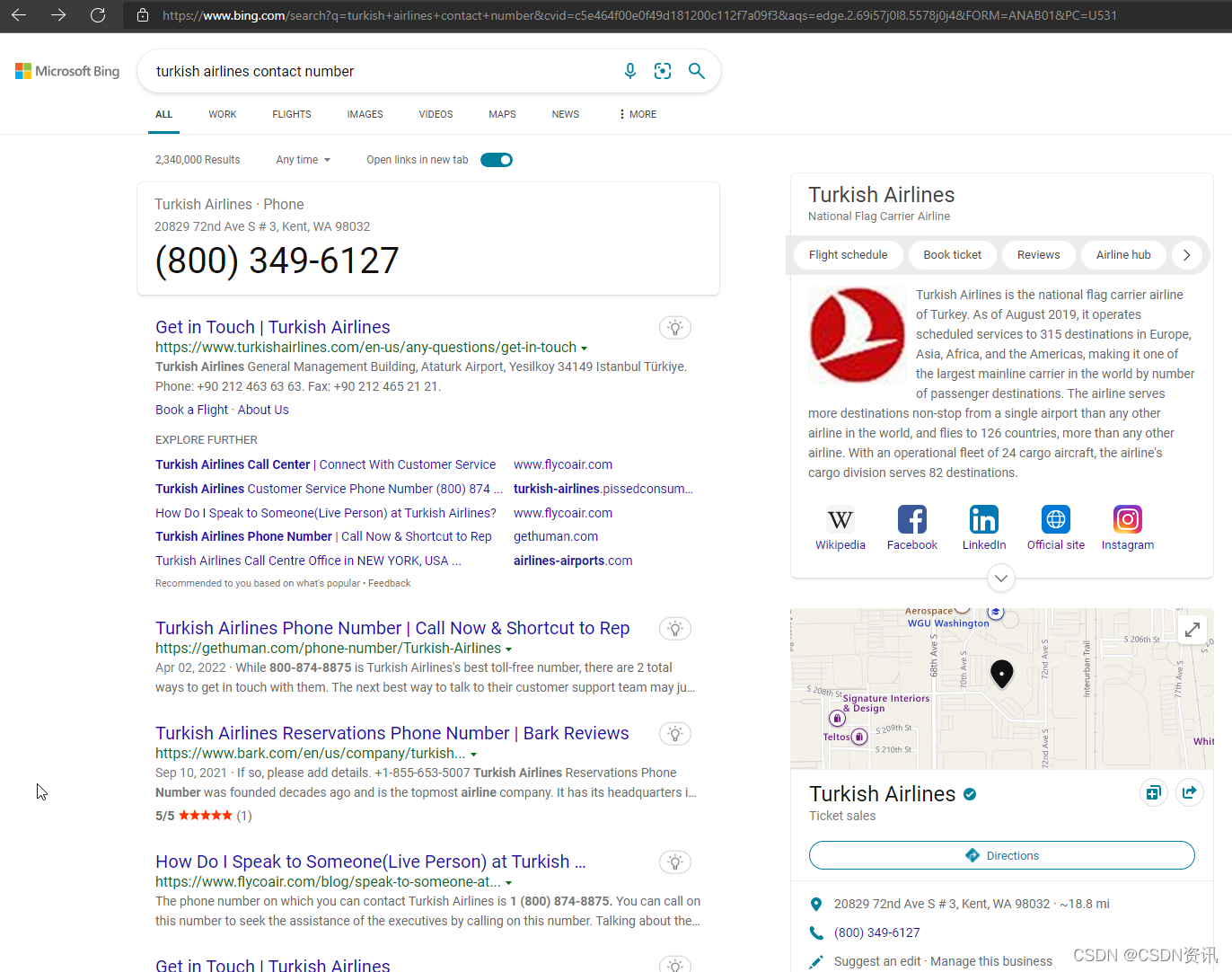Switch to the WORK tab

click(223, 114)
